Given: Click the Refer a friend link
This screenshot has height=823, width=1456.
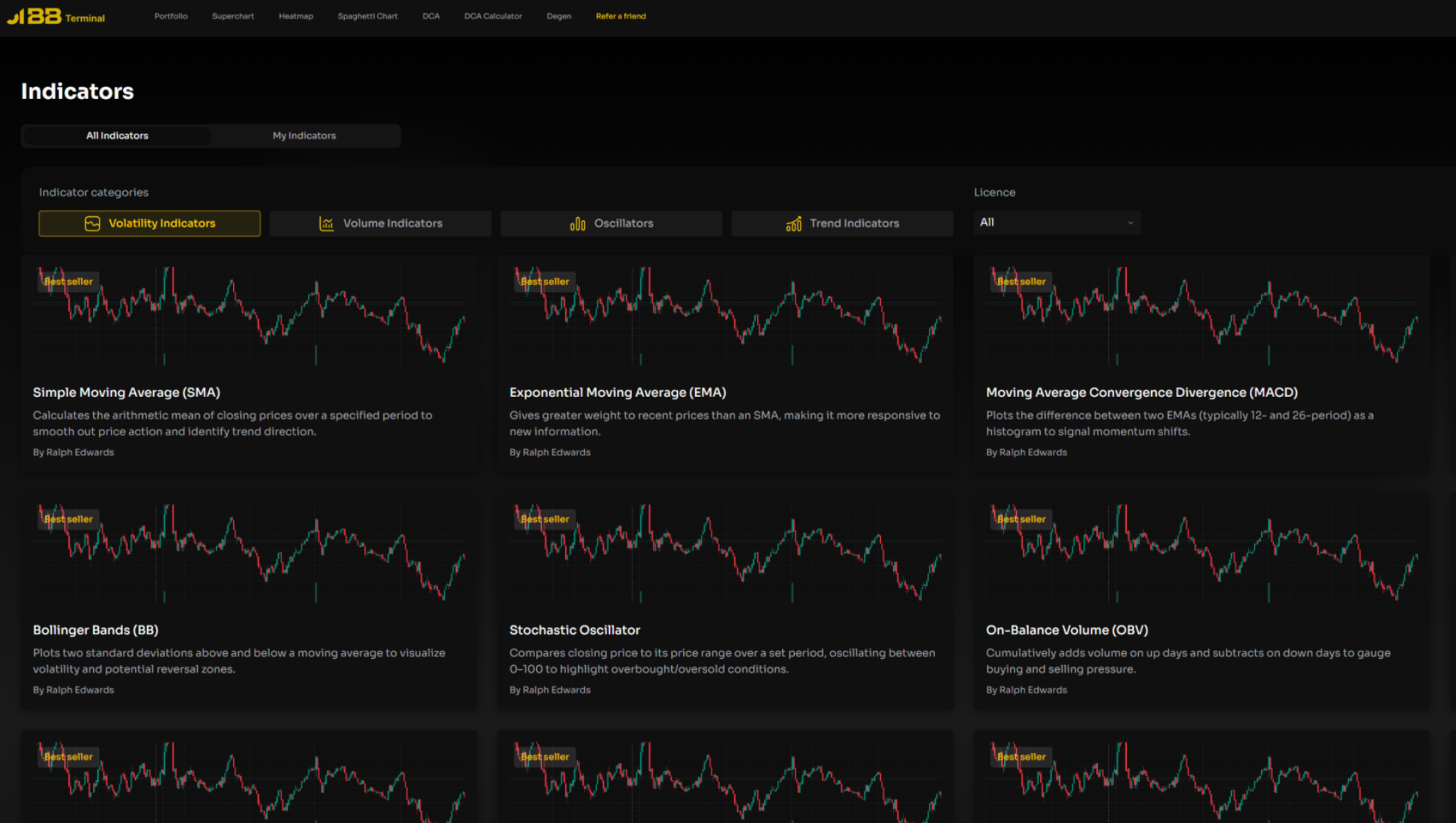Looking at the screenshot, I should [621, 16].
